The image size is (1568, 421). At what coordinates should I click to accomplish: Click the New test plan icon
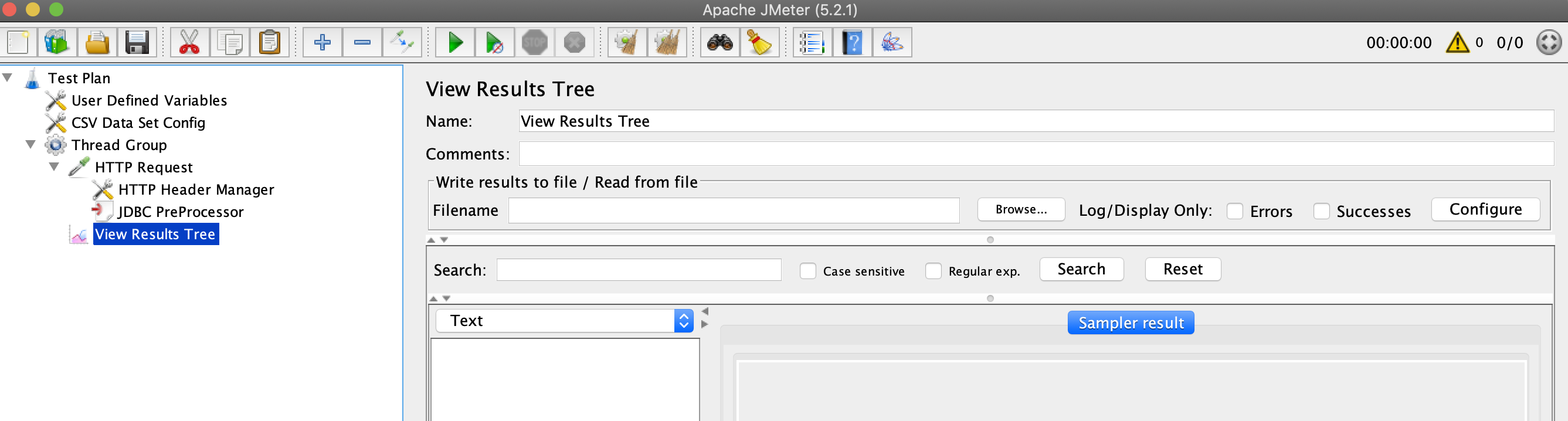point(18,43)
